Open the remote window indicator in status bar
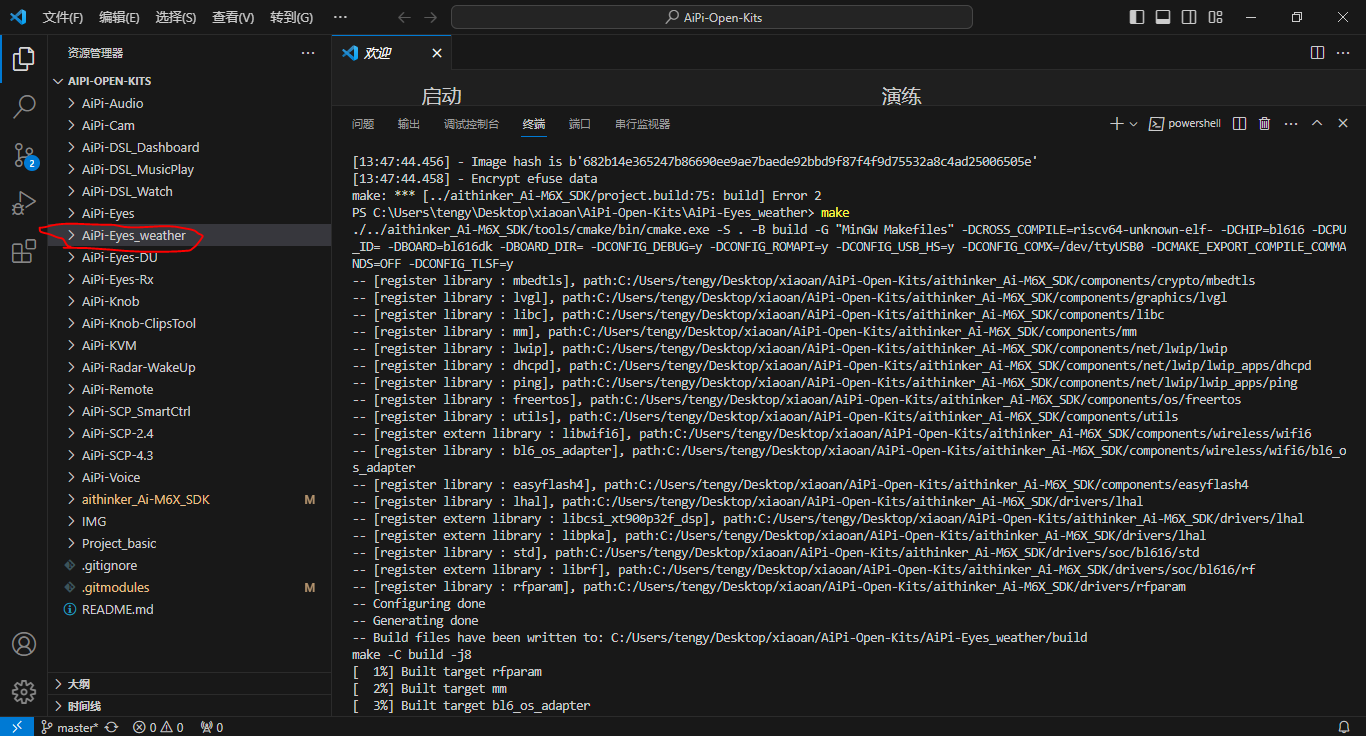 tap(17, 727)
